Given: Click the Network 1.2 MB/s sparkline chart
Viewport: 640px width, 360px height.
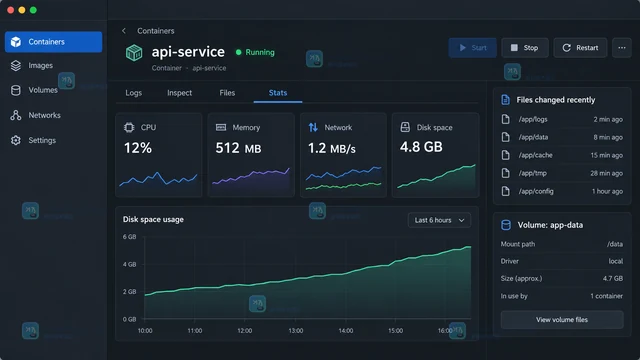Looking at the screenshot, I should click(343, 178).
